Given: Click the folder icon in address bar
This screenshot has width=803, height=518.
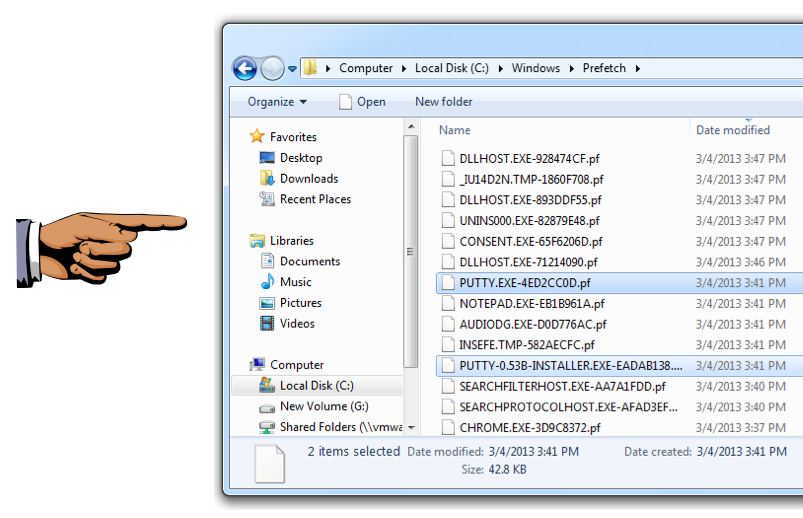Looking at the screenshot, I should pyautogui.click(x=310, y=68).
